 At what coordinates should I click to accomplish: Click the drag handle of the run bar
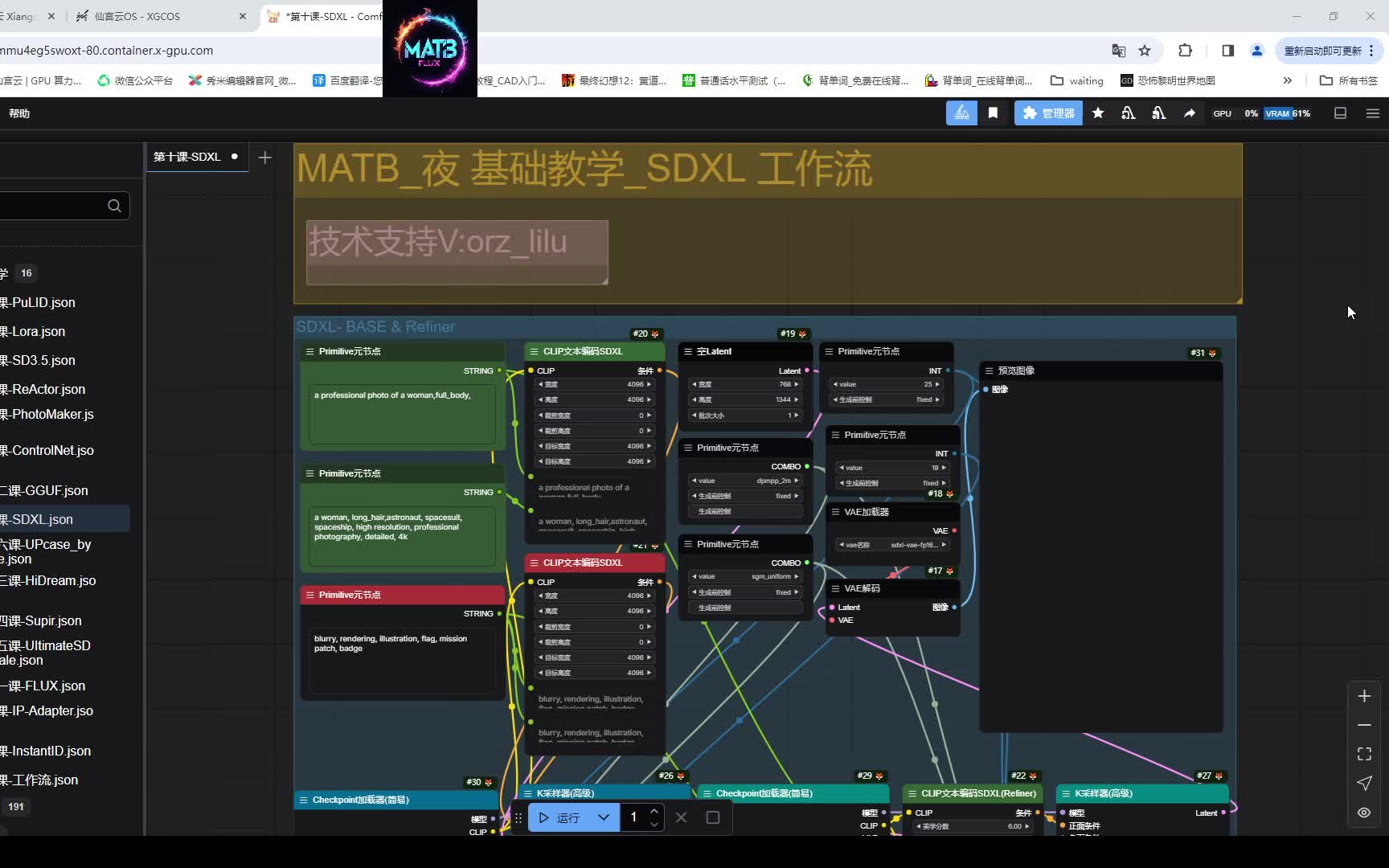(518, 817)
